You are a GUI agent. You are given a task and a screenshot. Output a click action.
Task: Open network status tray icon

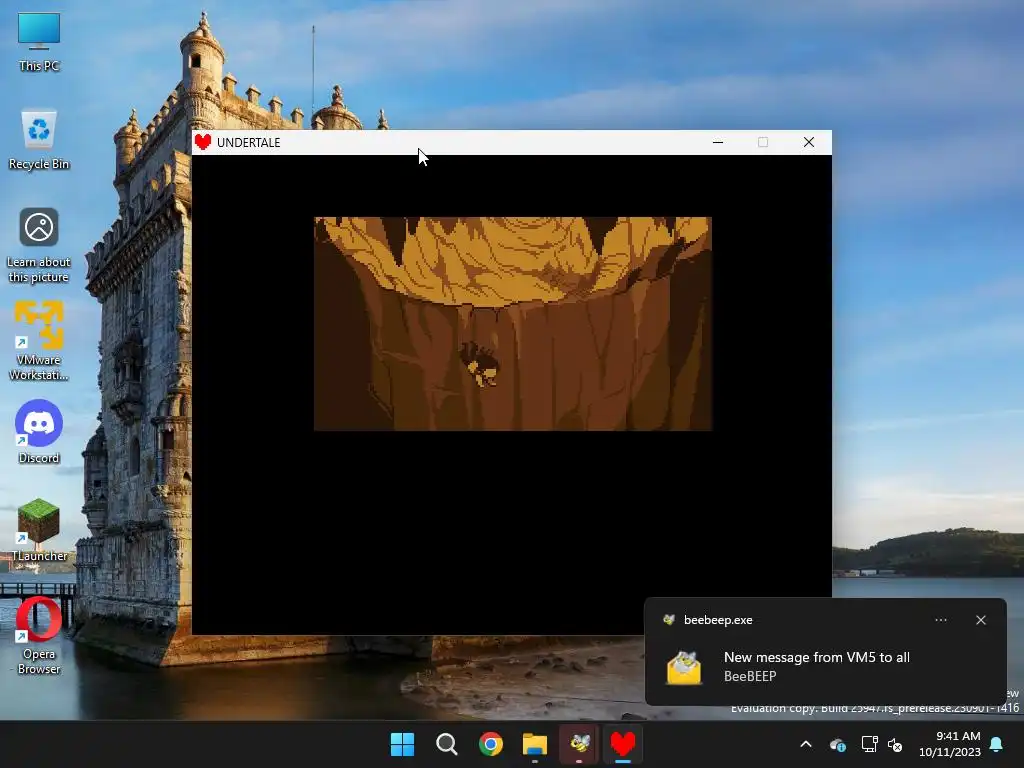[869, 744]
